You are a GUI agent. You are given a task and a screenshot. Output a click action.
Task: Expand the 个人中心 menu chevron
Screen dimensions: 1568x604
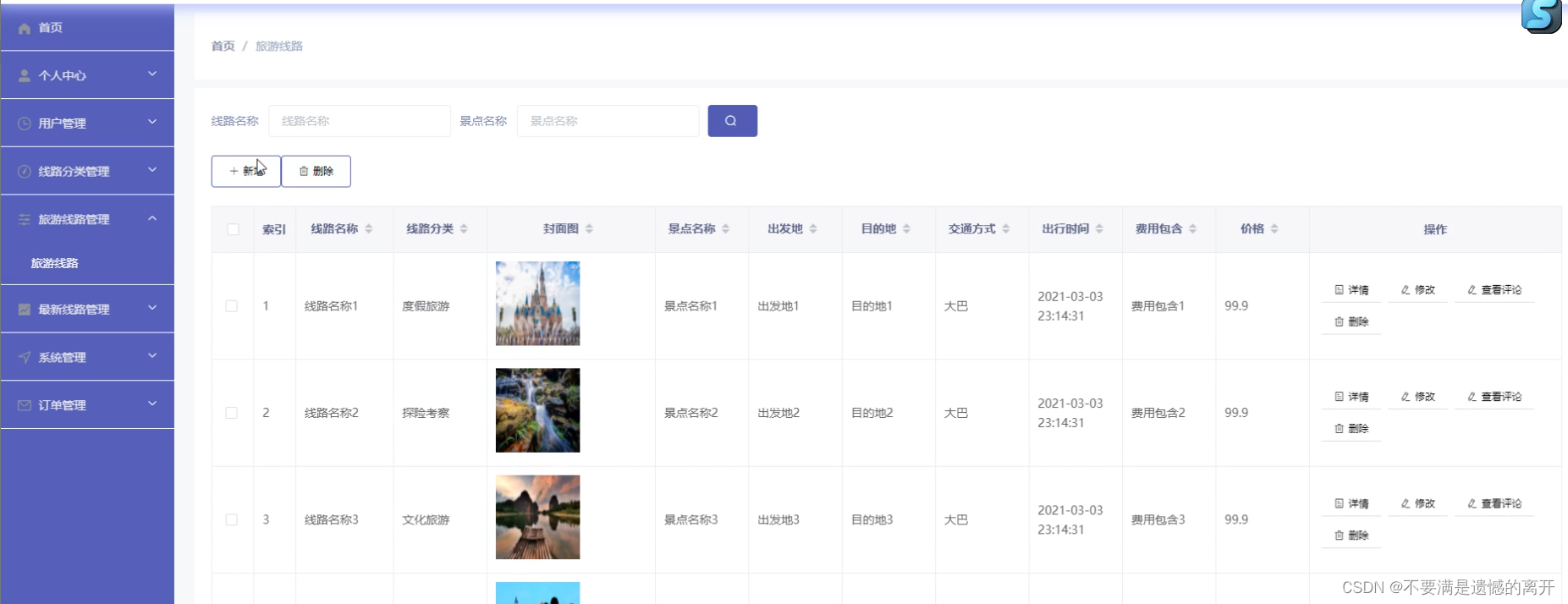[x=152, y=74]
